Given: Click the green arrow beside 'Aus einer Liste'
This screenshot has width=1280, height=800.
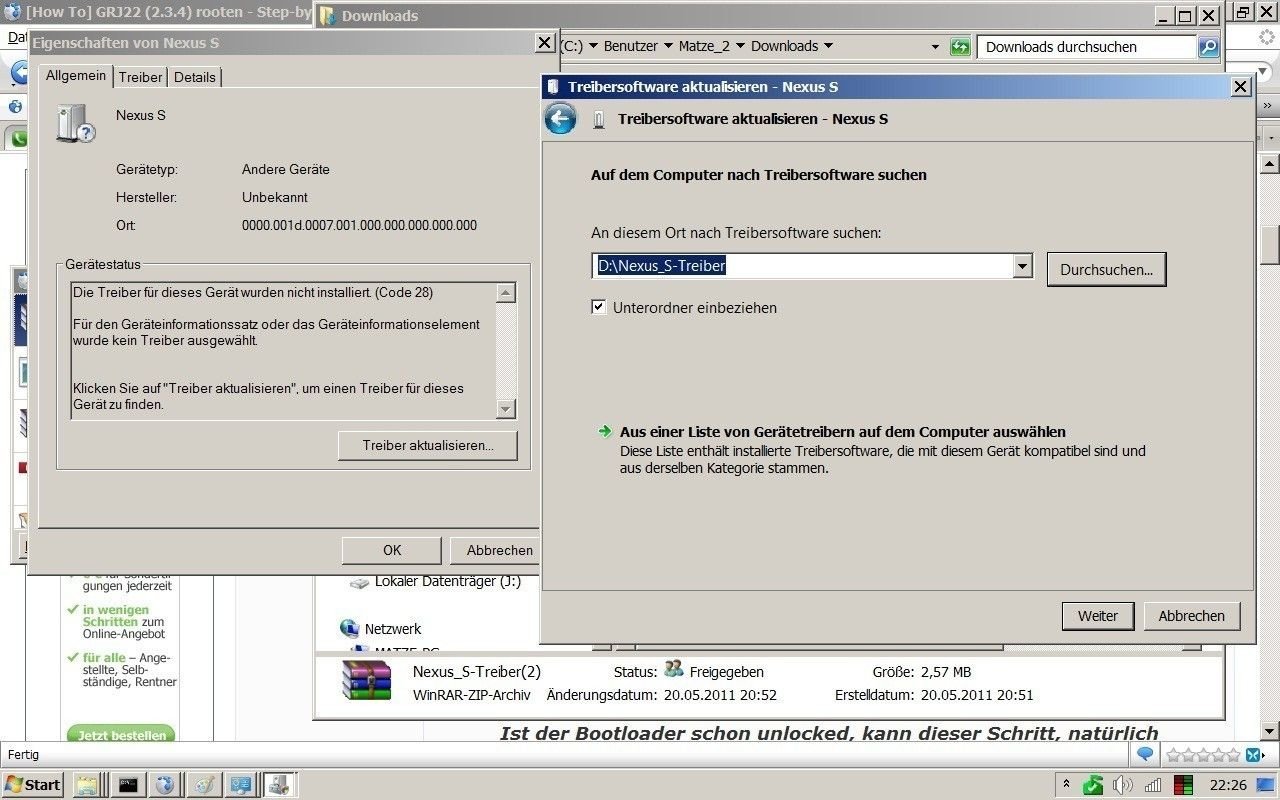Looking at the screenshot, I should 604,432.
